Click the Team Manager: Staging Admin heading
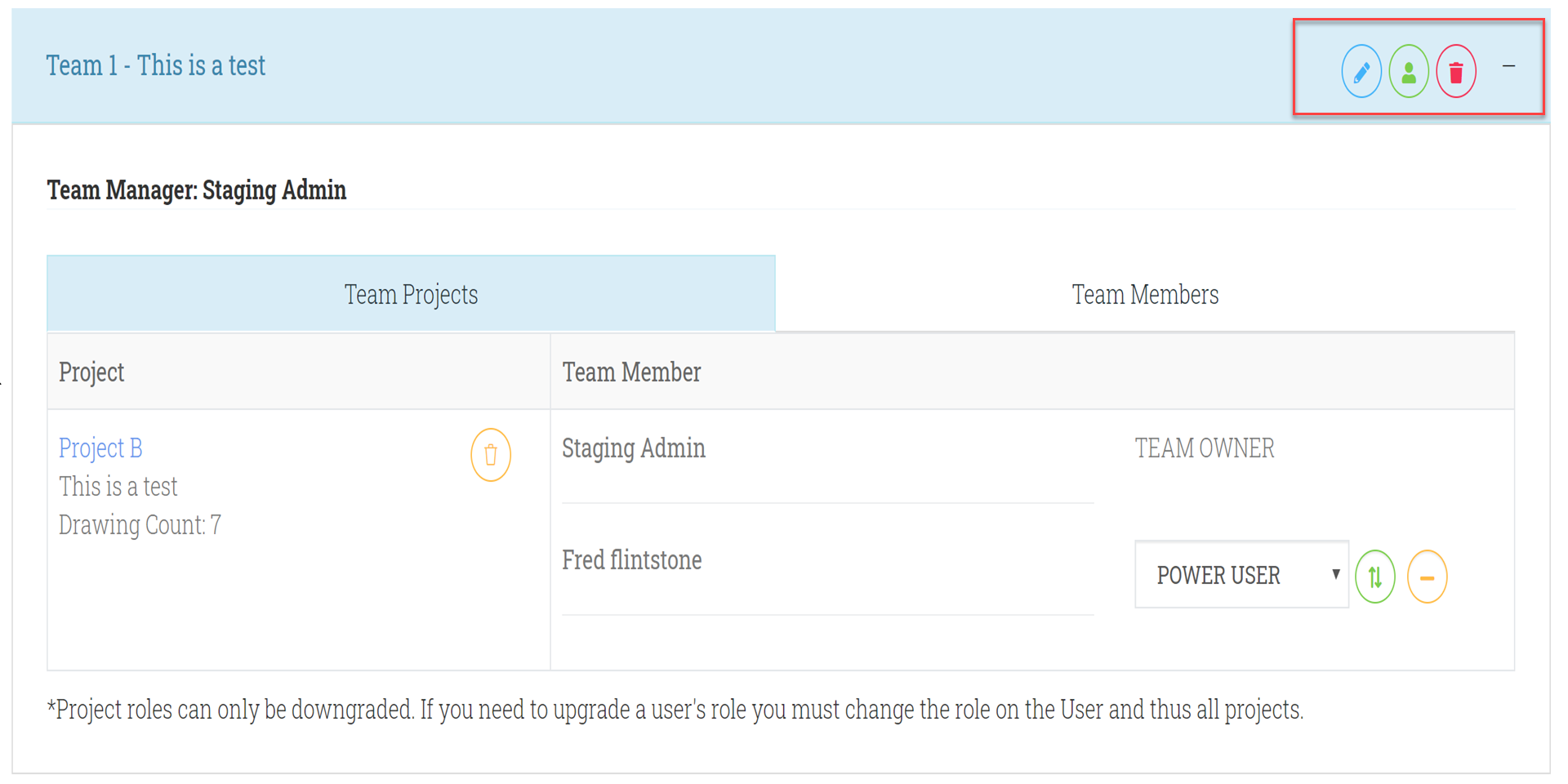This screenshot has width=1568, height=784. (196, 190)
